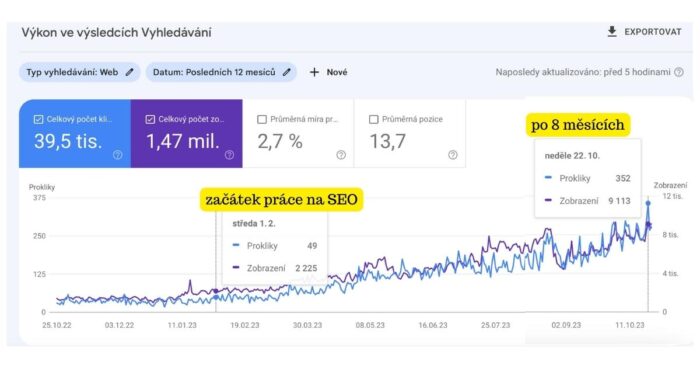Add a new filter with Nové
Screen dimensions: 700x368
click(x=328, y=72)
